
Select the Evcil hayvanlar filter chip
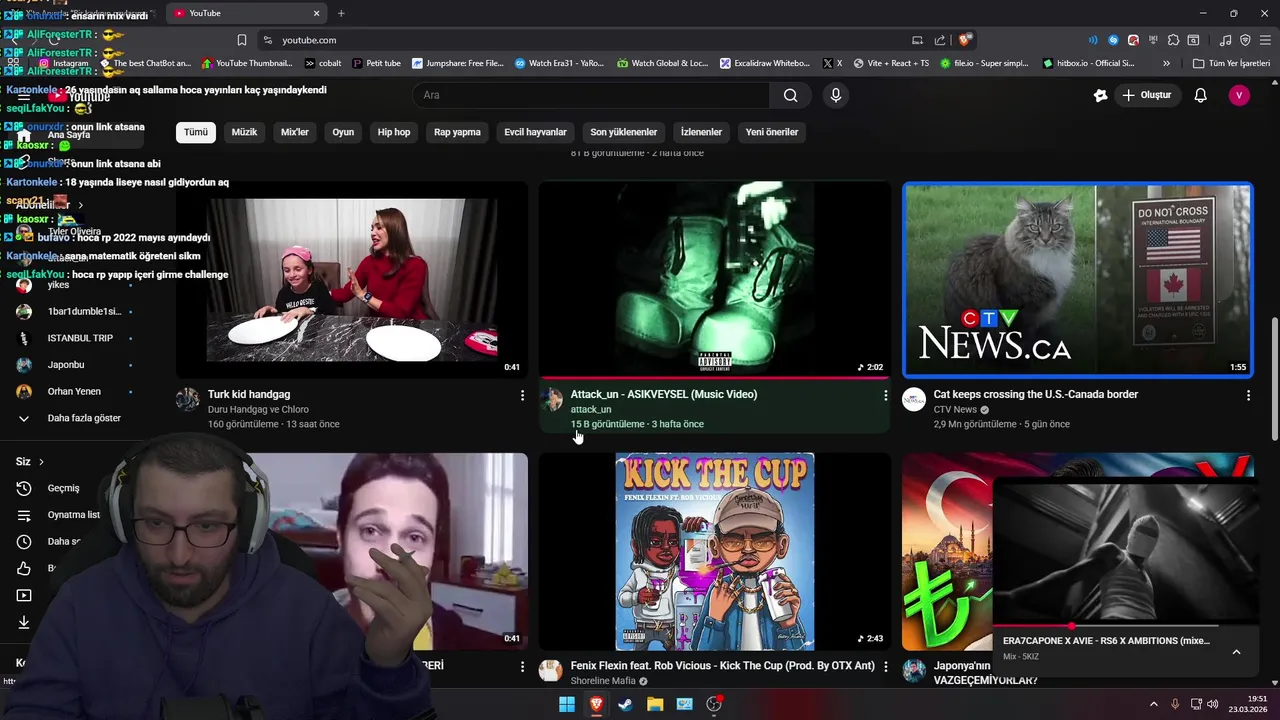535,132
